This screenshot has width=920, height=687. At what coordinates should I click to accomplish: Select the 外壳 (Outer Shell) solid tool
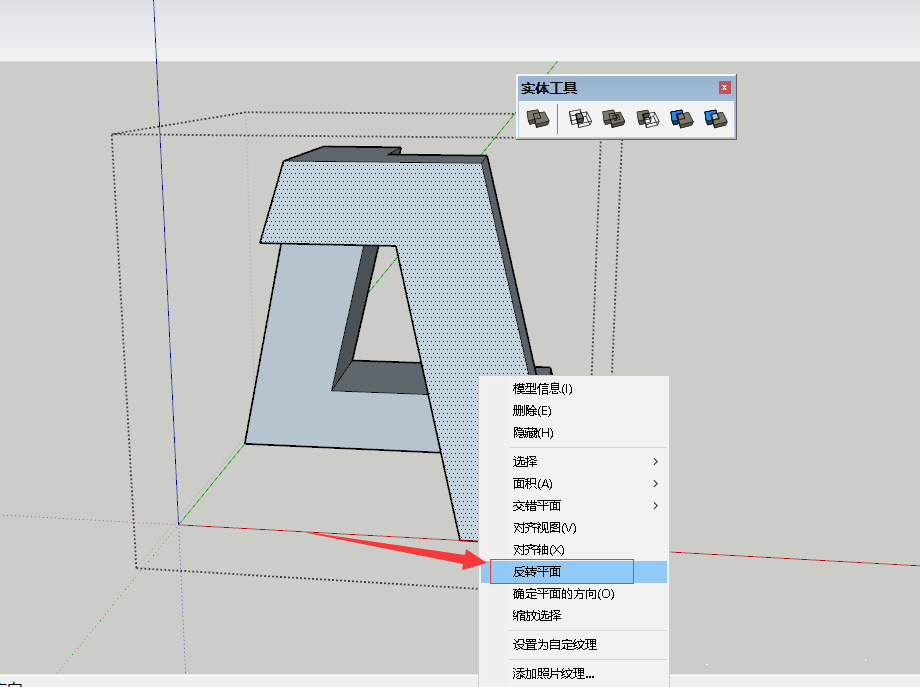(x=537, y=118)
